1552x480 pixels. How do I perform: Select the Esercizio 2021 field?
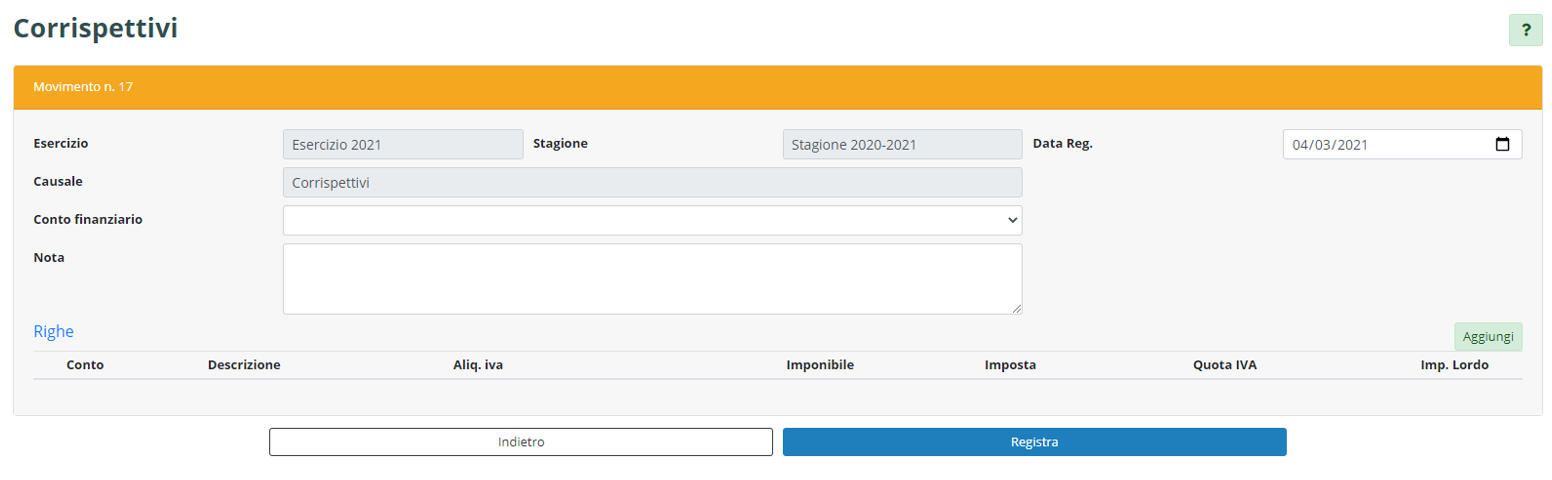coord(403,144)
